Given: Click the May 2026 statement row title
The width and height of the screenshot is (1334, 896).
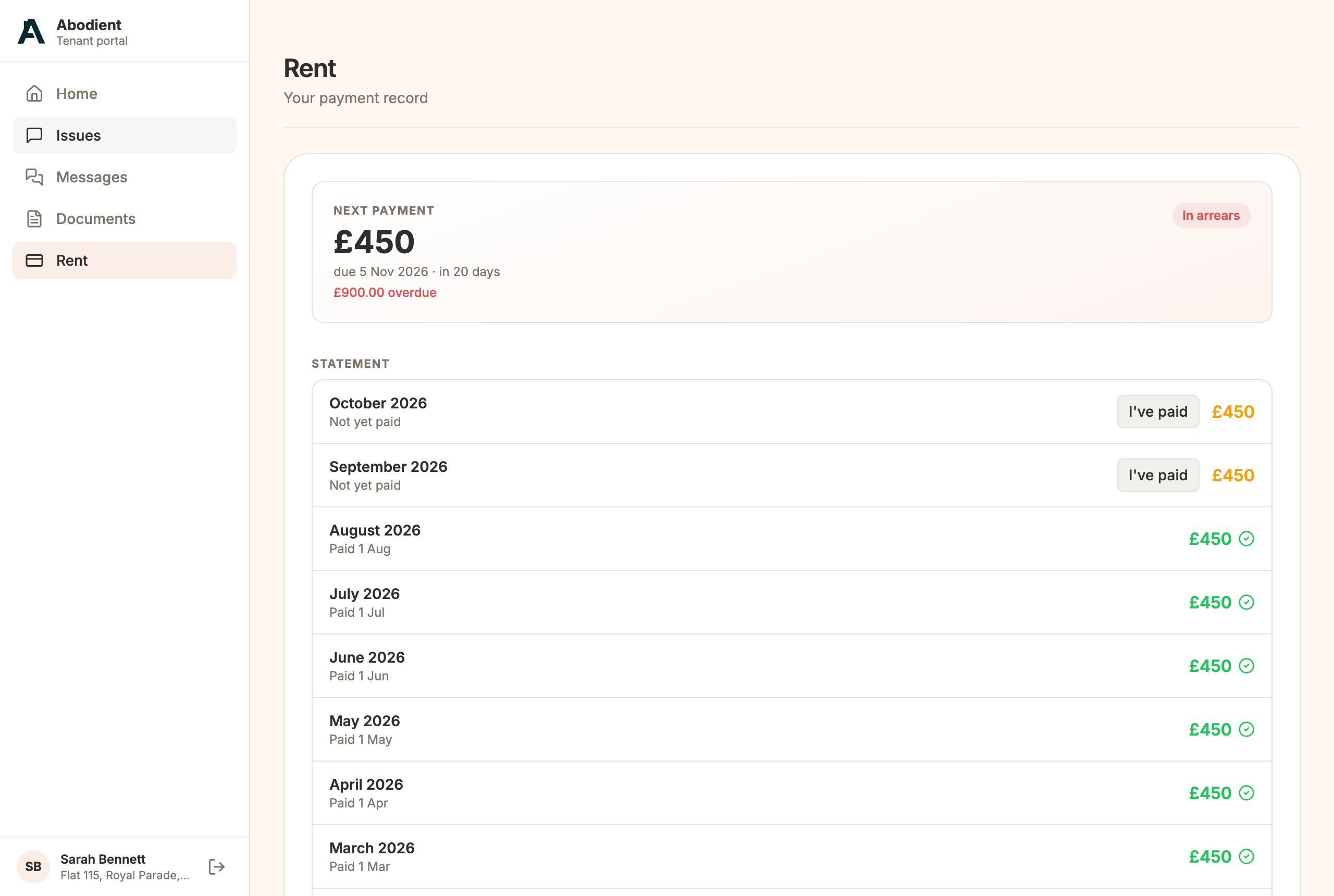Looking at the screenshot, I should point(364,720).
